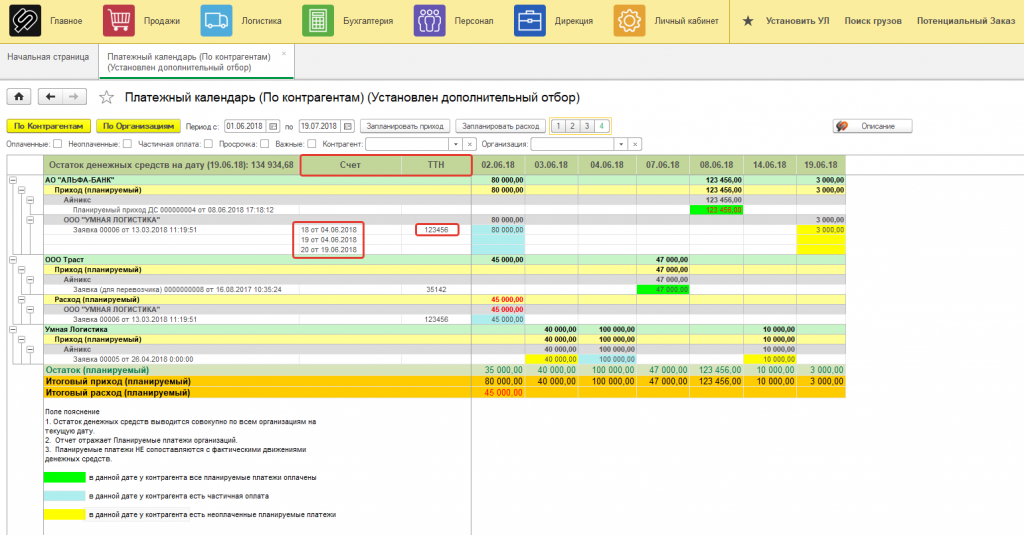1024x535 pixels.
Task: Select ТТН cell 35142
Action: (436, 289)
